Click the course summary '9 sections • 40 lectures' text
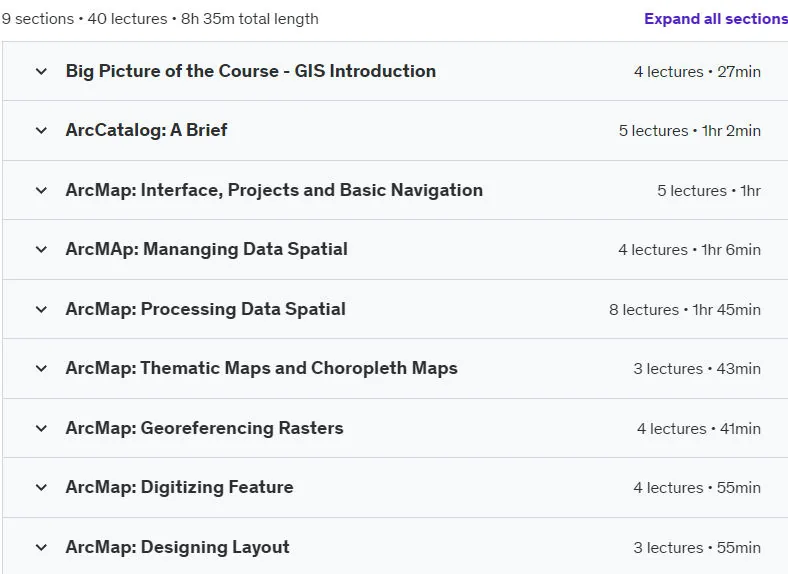The image size is (788, 574). coord(84,19)
